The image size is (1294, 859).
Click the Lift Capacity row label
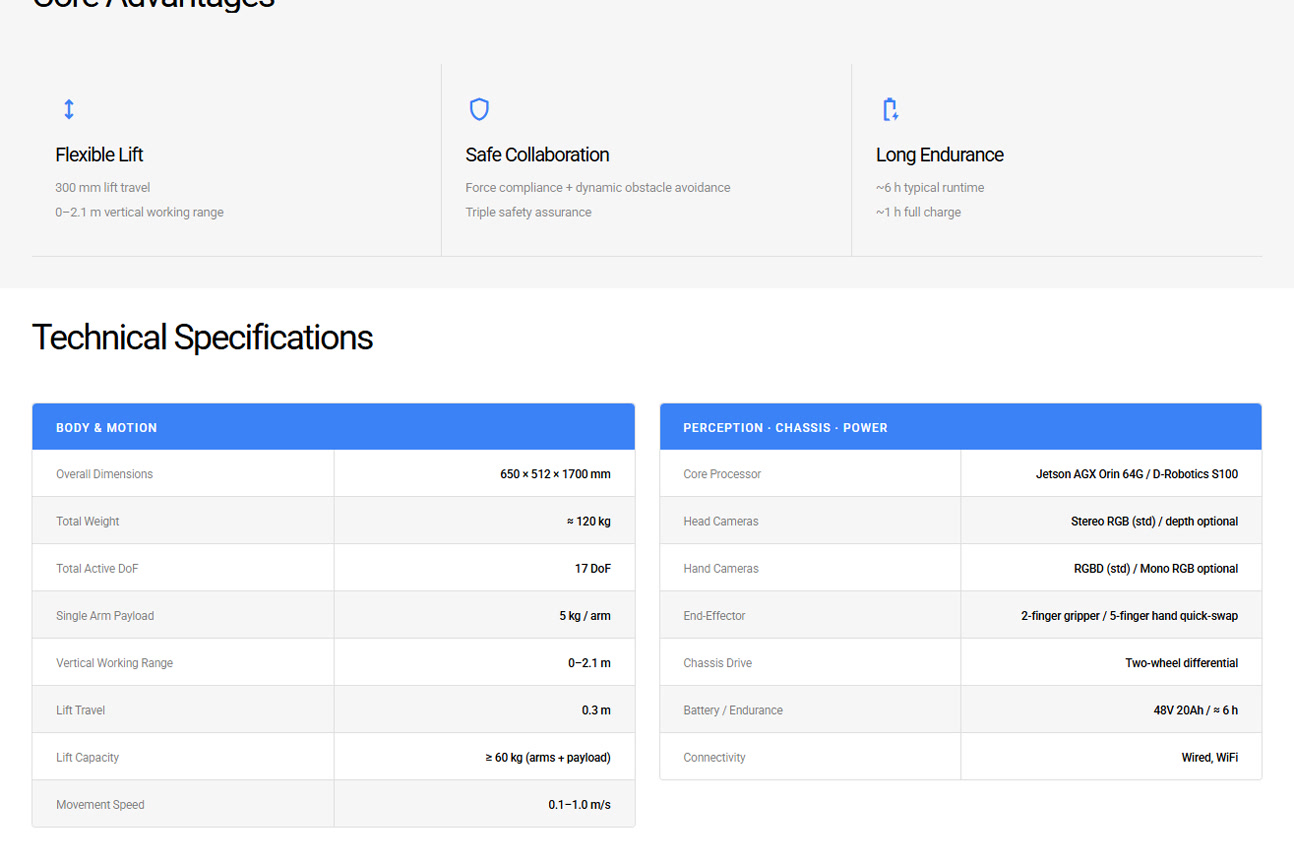click(x=87, y=758)
